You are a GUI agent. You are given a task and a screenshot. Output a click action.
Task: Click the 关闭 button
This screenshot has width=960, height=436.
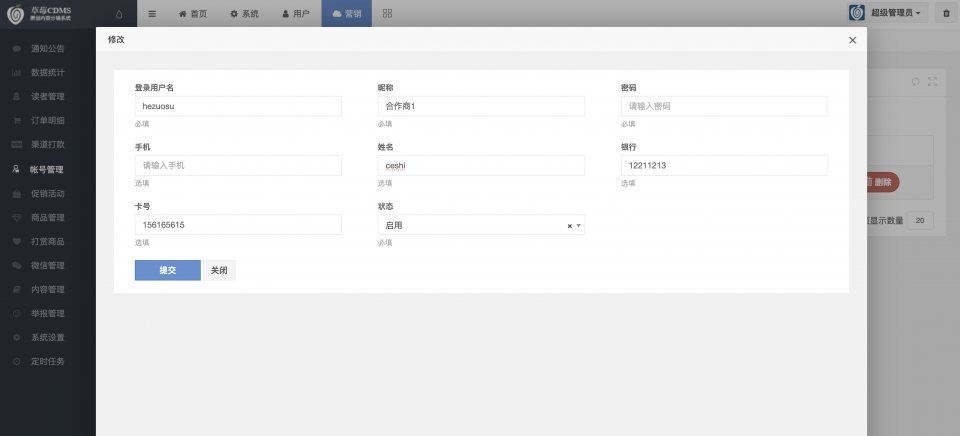click(219, 271)
